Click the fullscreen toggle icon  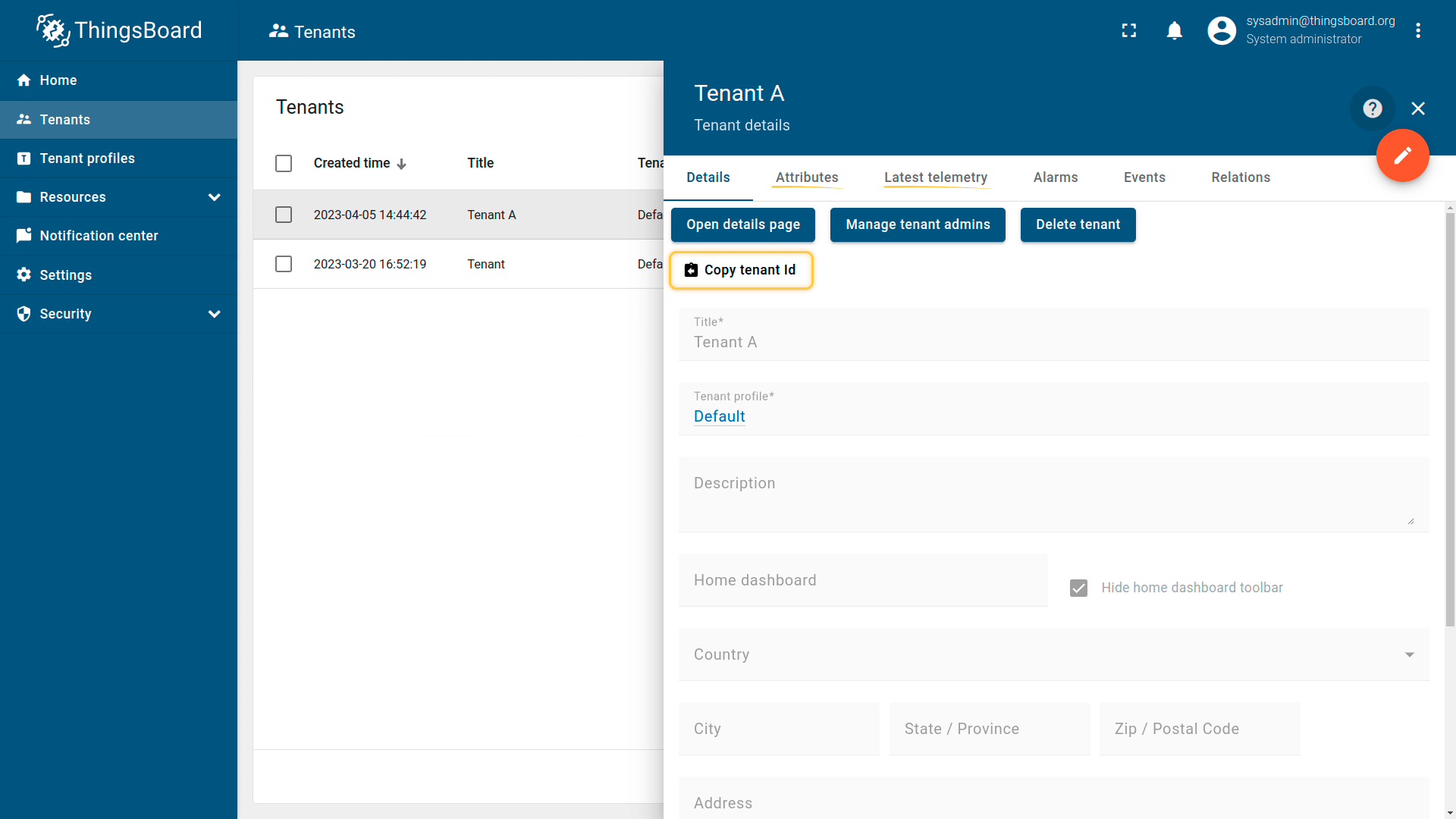click(1129, 30)
